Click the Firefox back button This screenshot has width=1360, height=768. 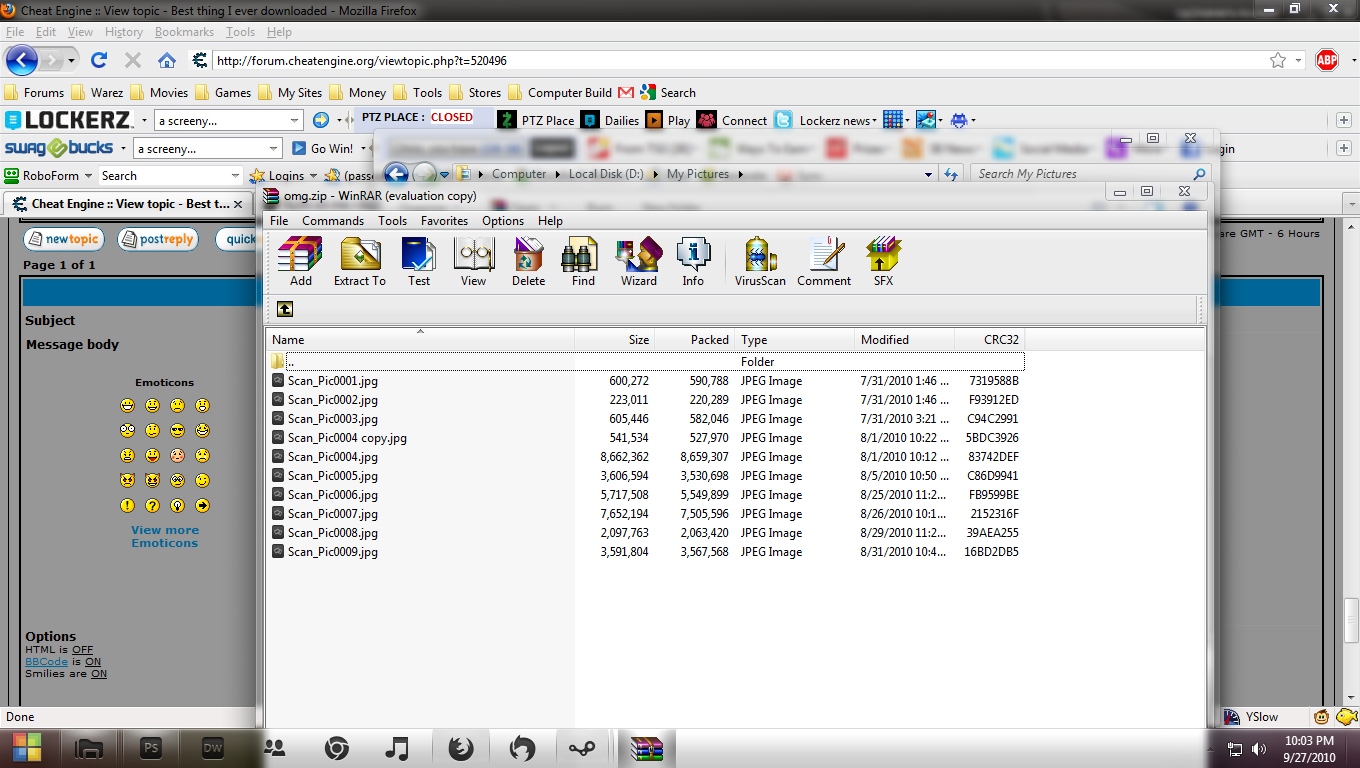(x=22, y=60)
